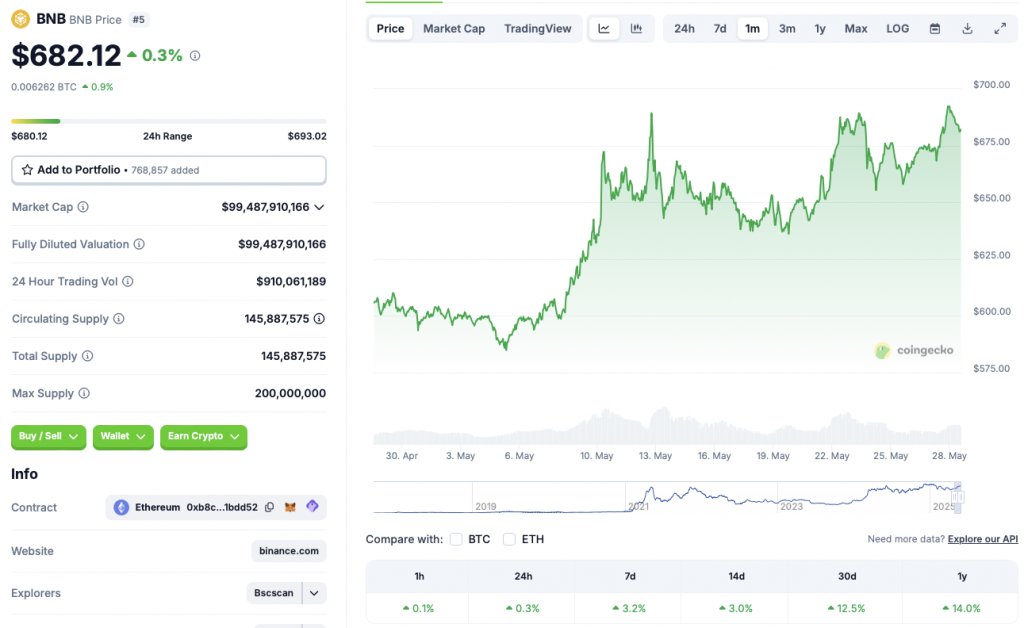Open the Bscscan explorer link
Viewport: 1024px width, 628px height.
(274, 593)
